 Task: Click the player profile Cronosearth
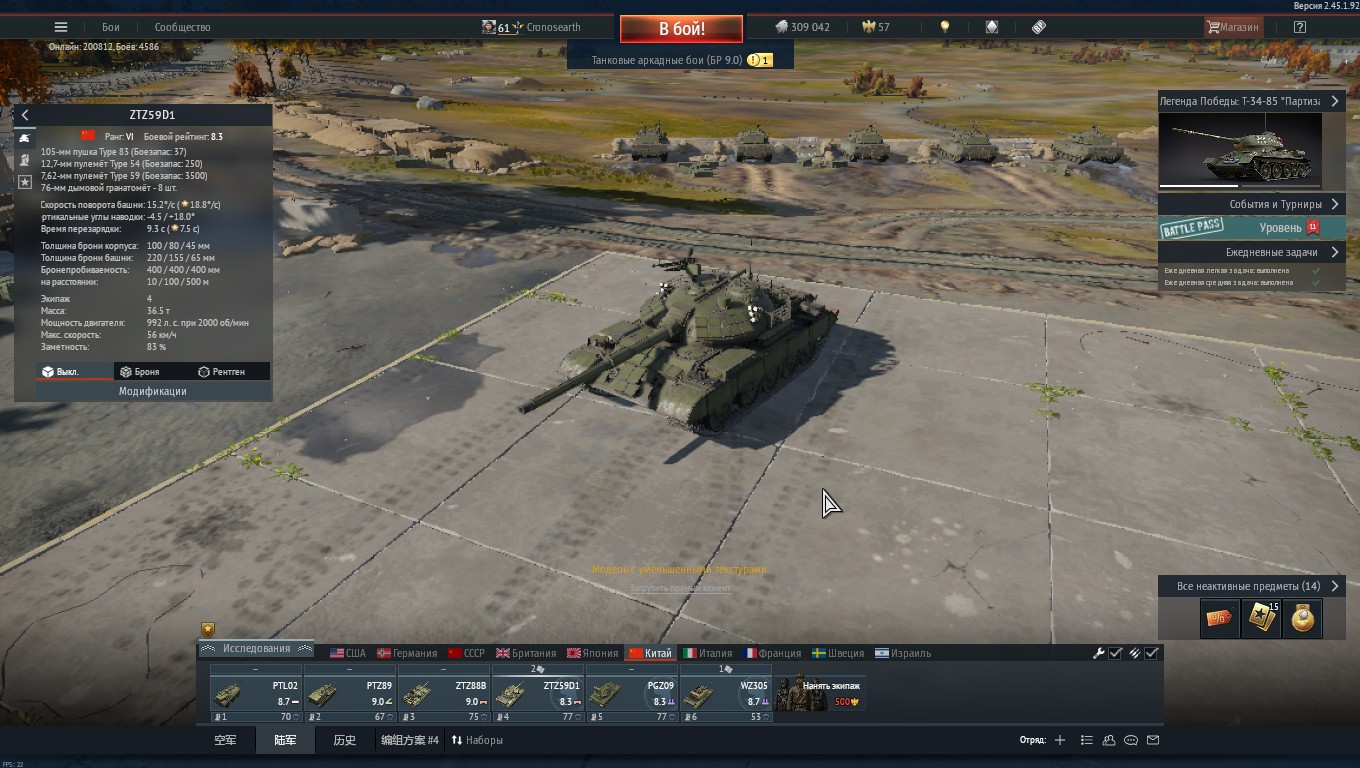531,27
